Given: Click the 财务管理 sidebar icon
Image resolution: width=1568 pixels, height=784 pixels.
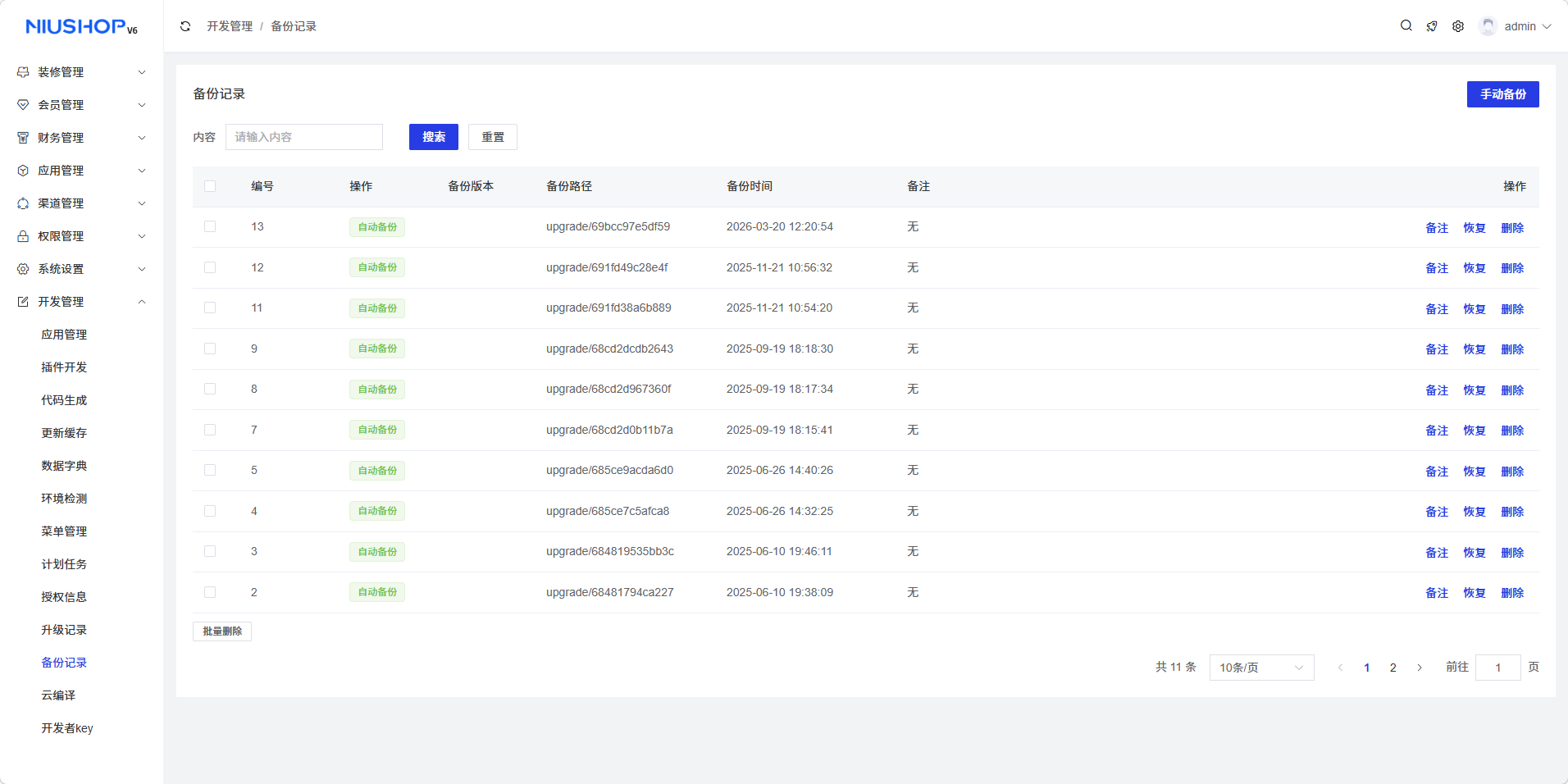Looking at the screenshot, I should (x=23, y=138).
